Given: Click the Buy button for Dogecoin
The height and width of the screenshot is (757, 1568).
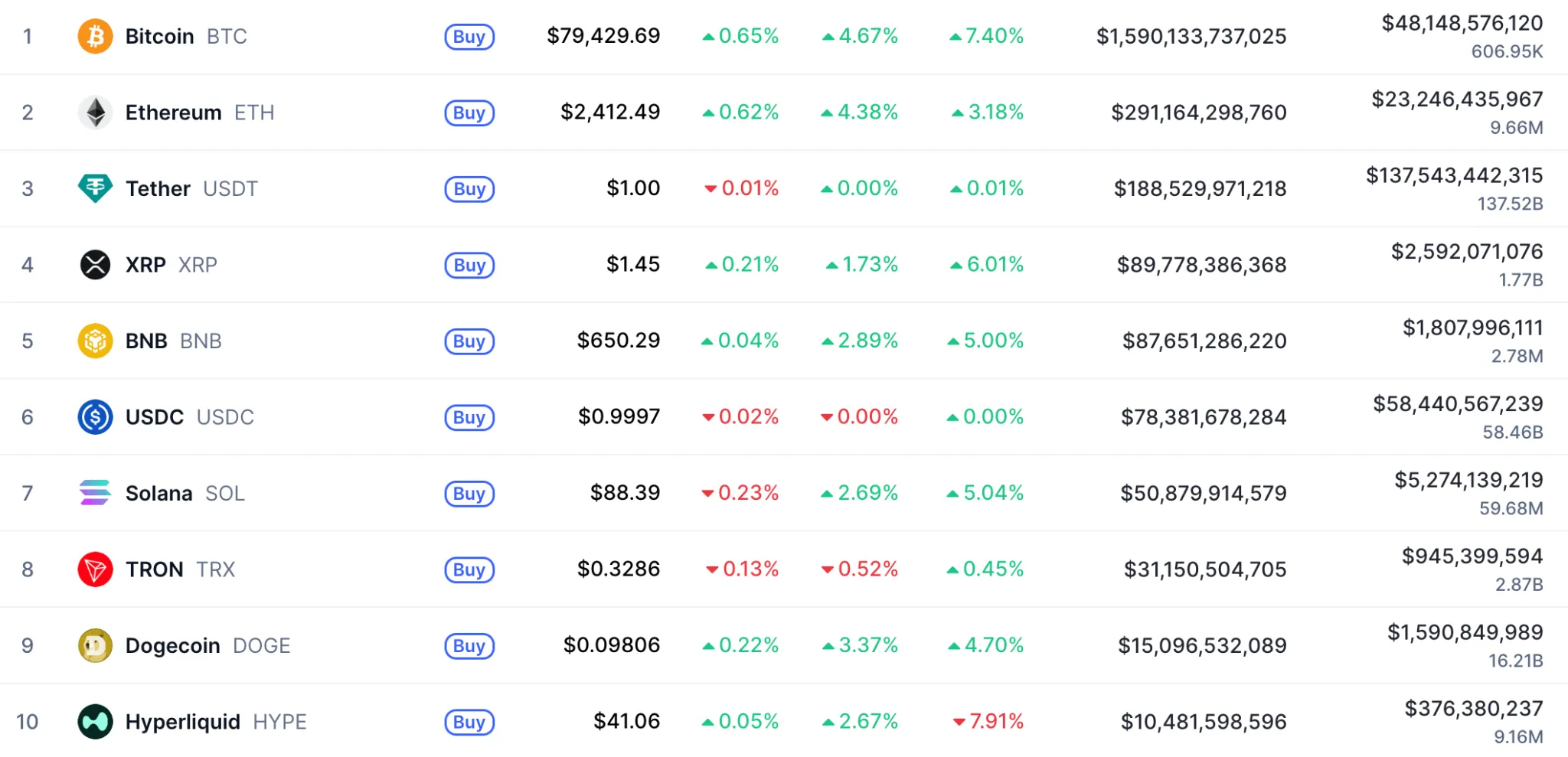Looking at the screenshot, I should 469,645.
